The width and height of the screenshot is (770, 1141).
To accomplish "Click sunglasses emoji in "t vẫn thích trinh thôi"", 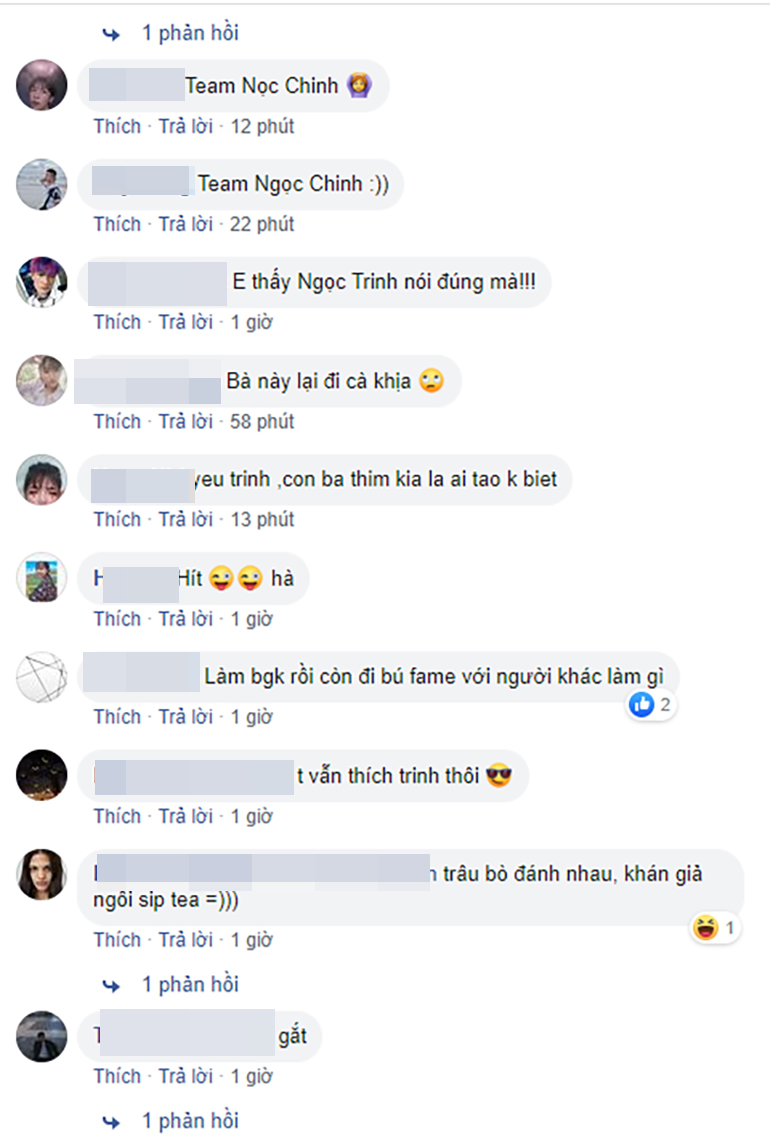I will click(x=499, y=776).
